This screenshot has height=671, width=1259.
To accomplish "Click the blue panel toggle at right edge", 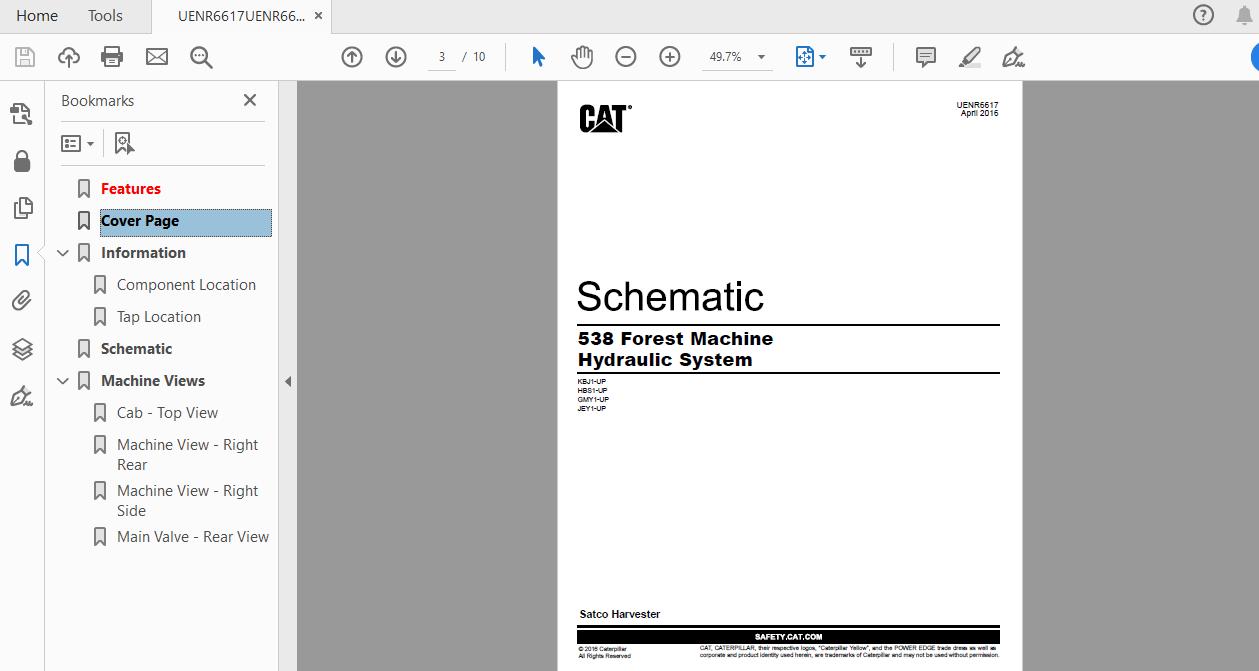I will point(1255,57).
